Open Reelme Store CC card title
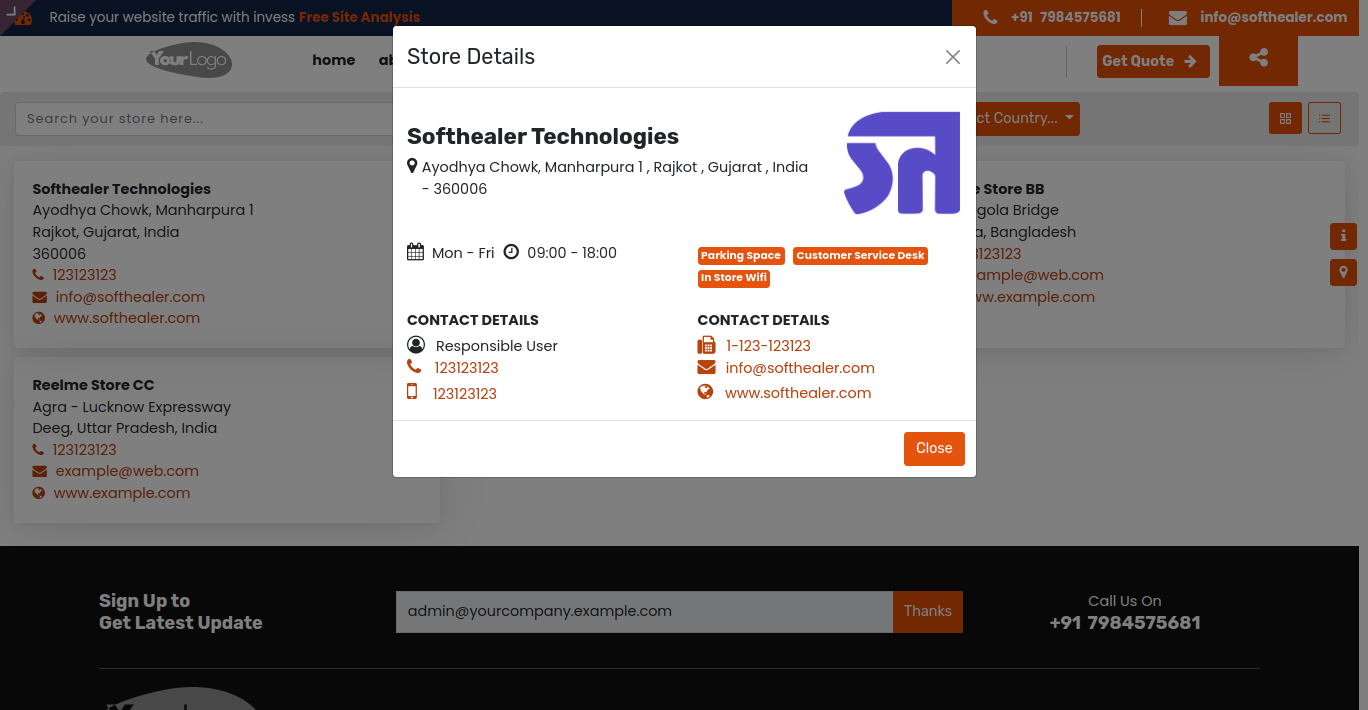Viewport: 1368px width, 710px height. pos(94,385)
